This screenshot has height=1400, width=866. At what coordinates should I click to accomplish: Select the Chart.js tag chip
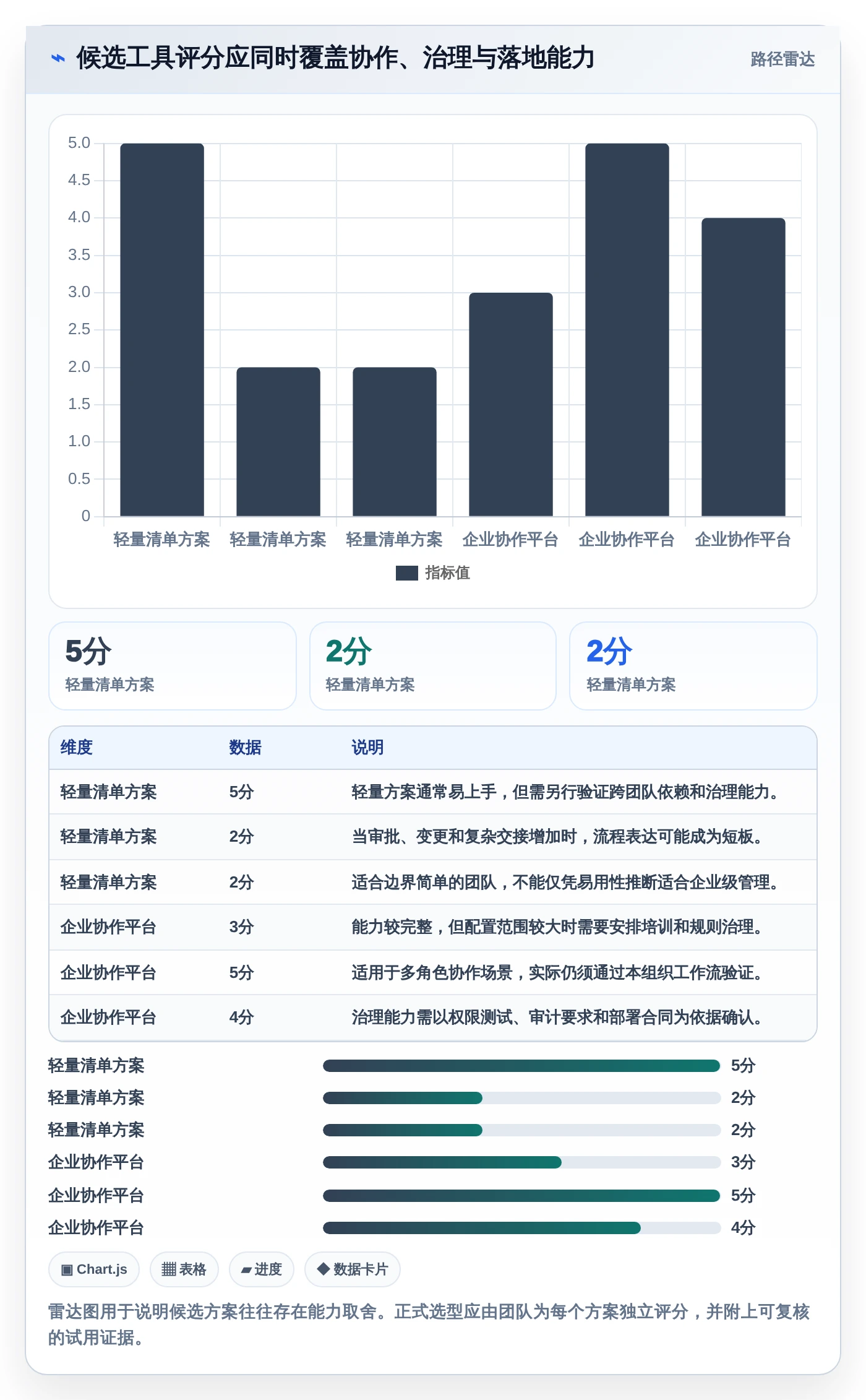tap(94, 1269)
